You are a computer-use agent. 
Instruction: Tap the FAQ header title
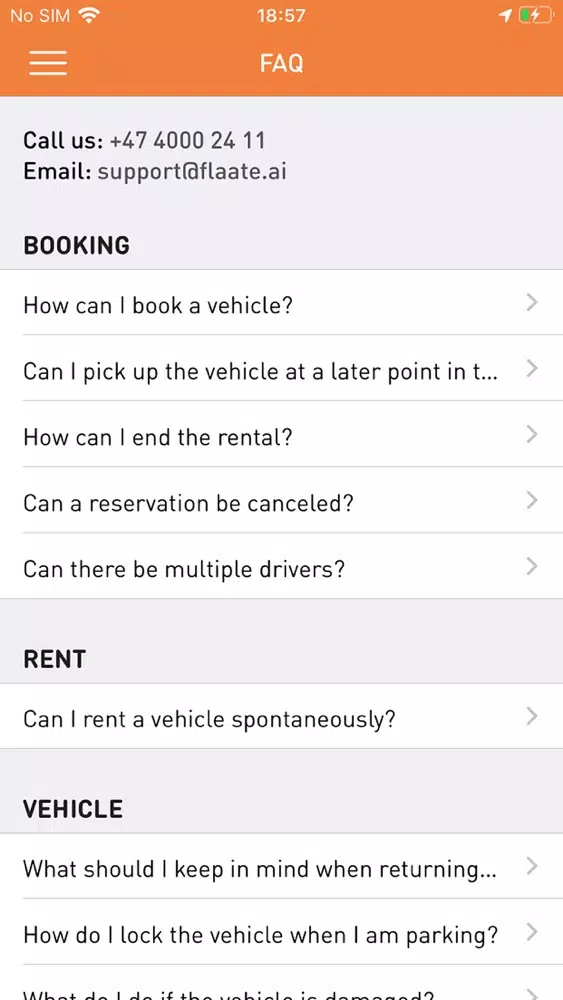coord(281,63)
